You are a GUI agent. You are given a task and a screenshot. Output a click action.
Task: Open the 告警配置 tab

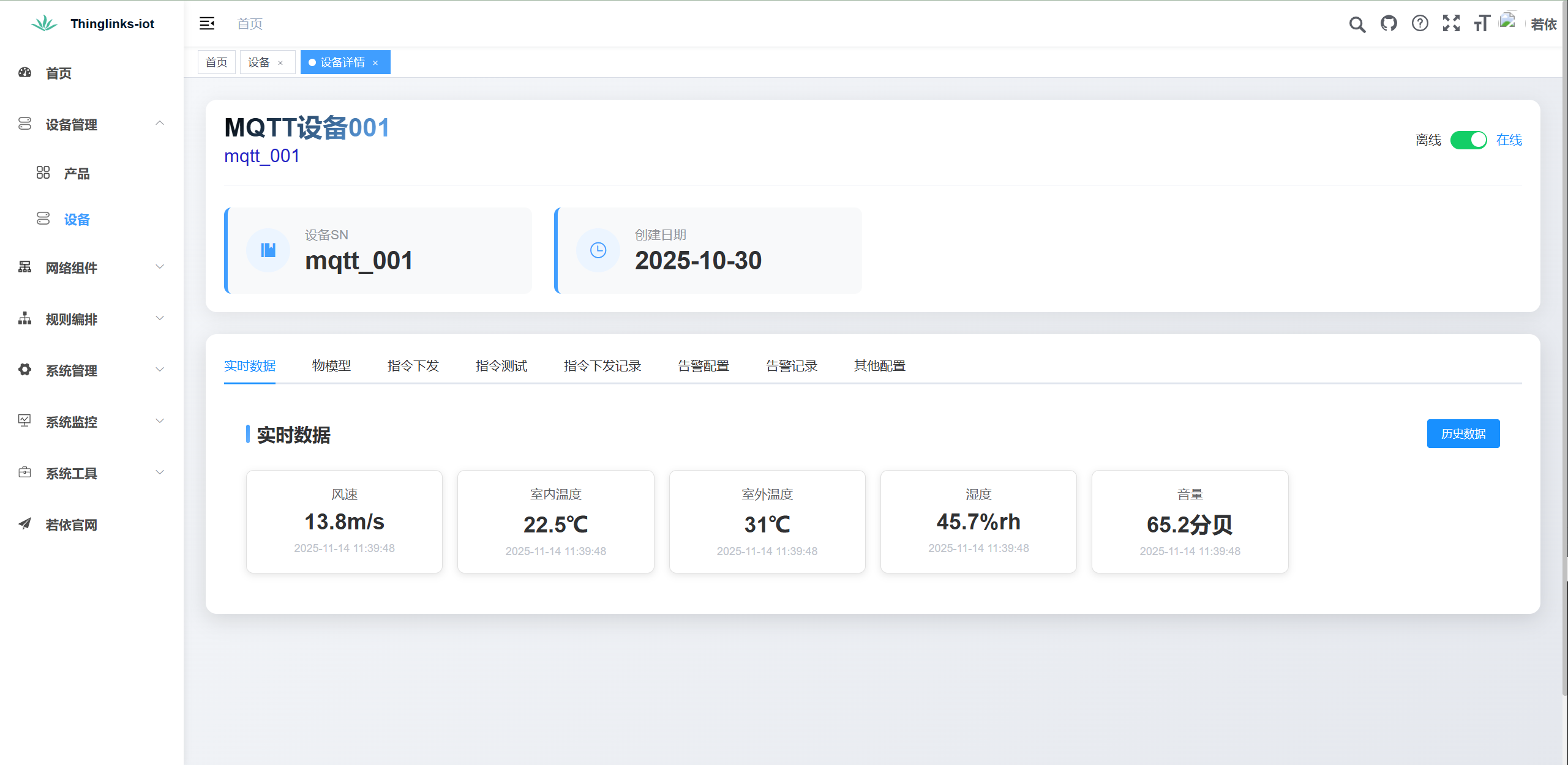coord(703,366)
